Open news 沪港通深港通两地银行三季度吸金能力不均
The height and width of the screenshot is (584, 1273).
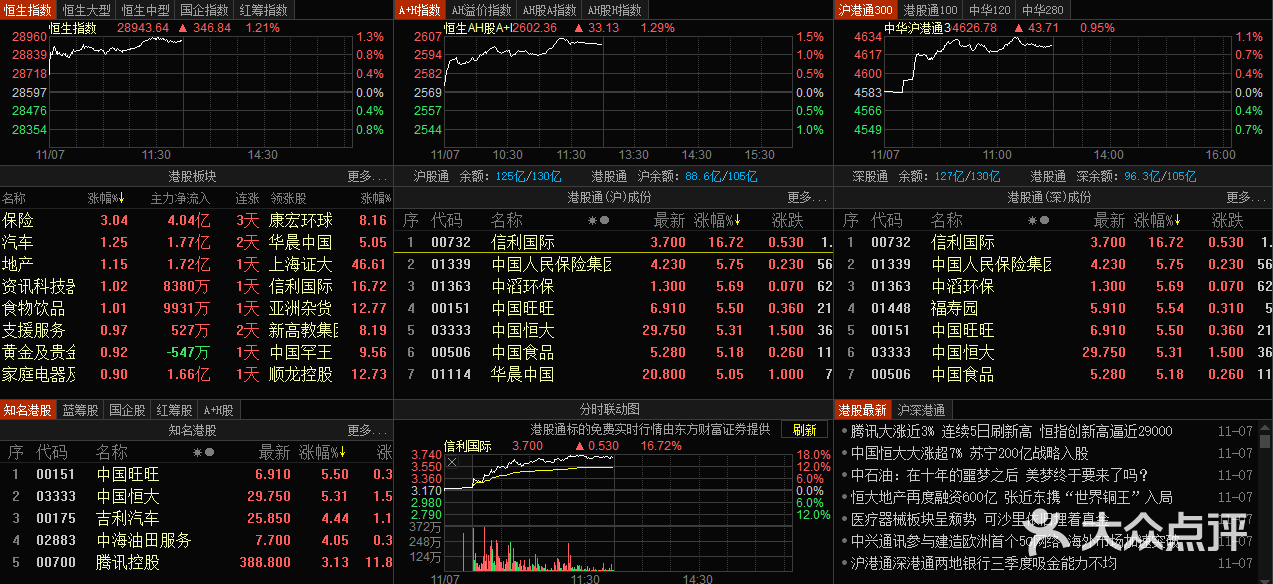click(984, 563)
